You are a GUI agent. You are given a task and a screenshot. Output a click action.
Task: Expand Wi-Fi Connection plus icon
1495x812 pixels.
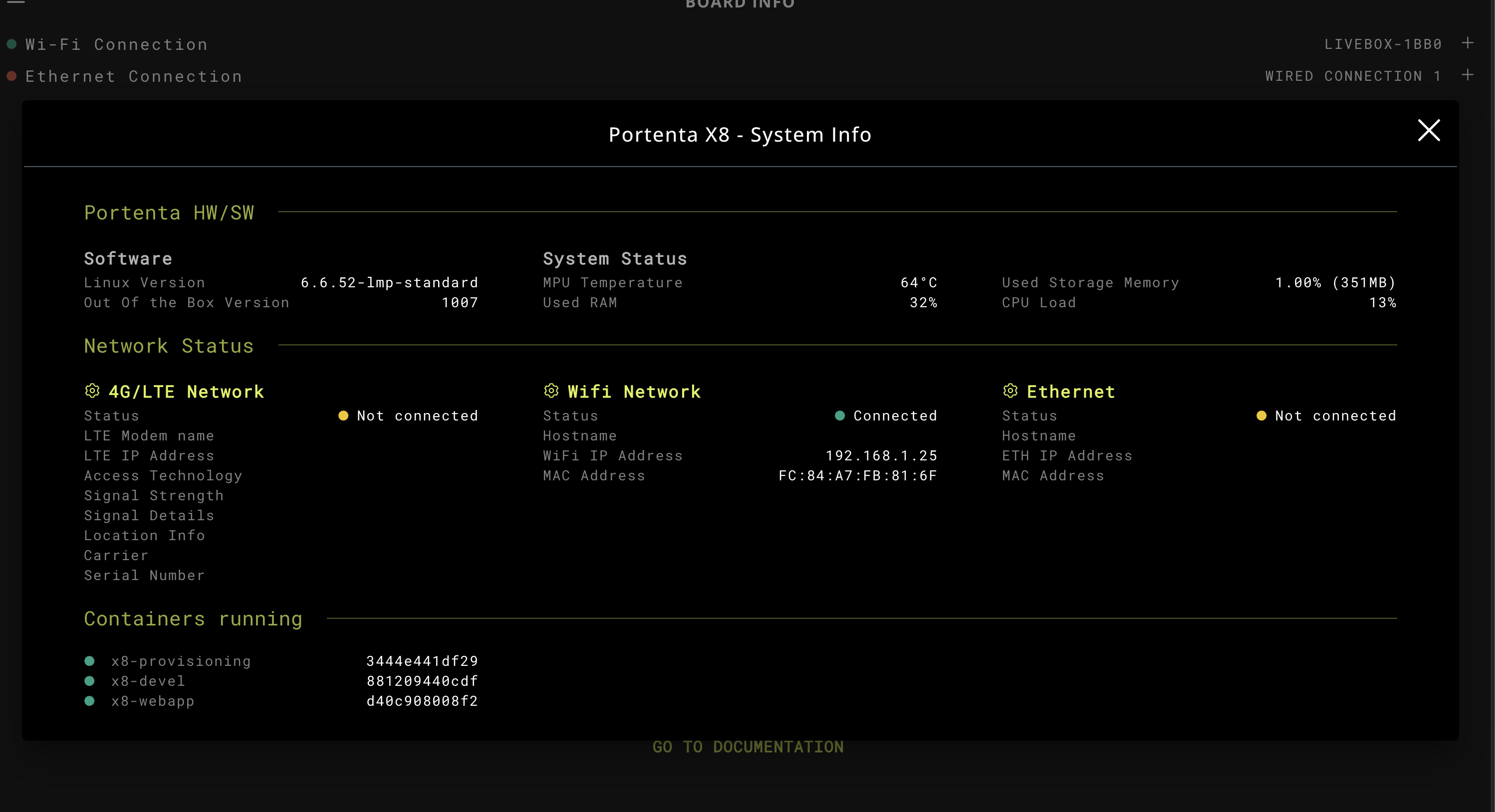tap(1467, 43)
